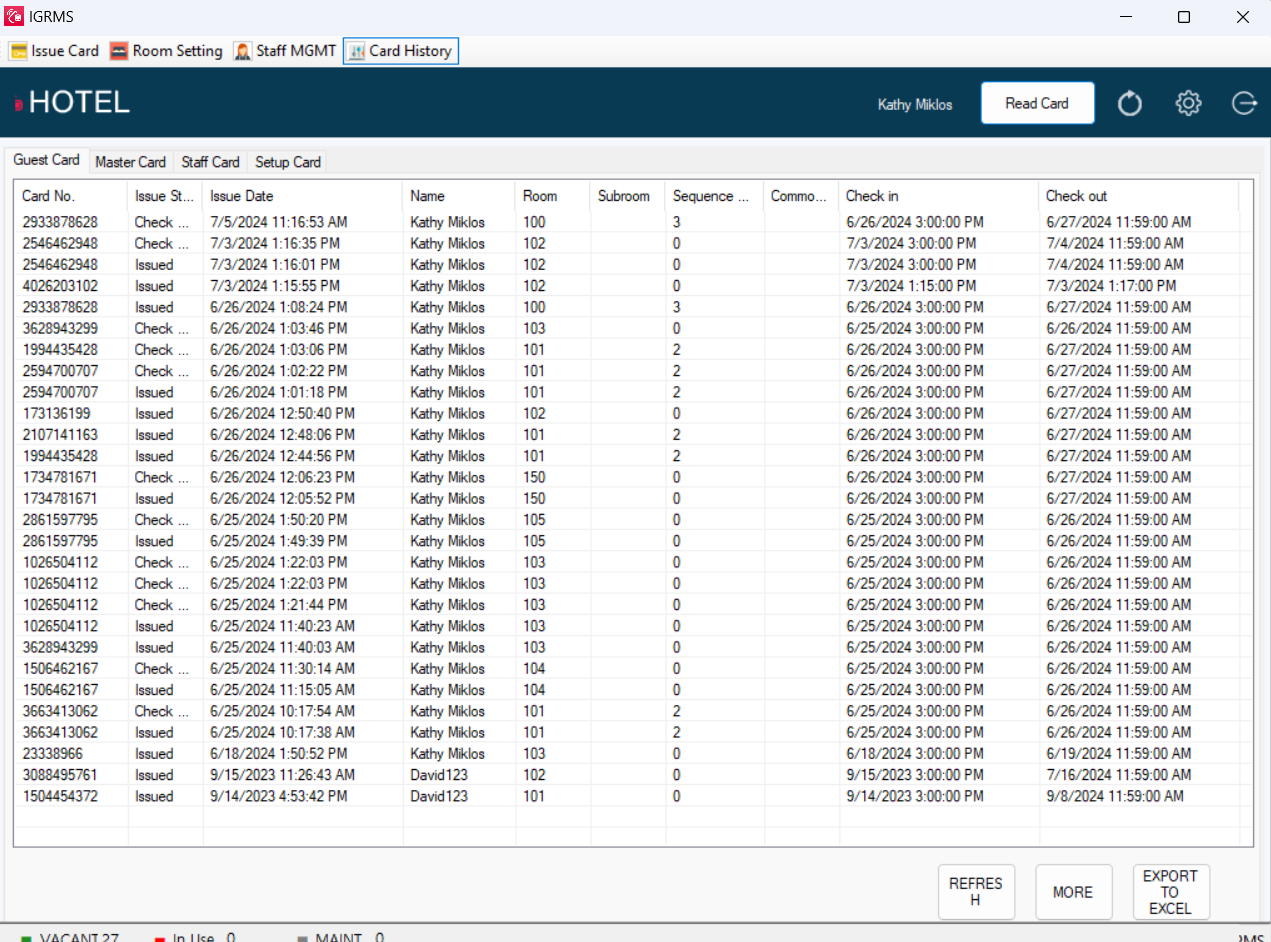Click the Issue St... column header
Viewport: 1271px width, 942px height.
165,196
